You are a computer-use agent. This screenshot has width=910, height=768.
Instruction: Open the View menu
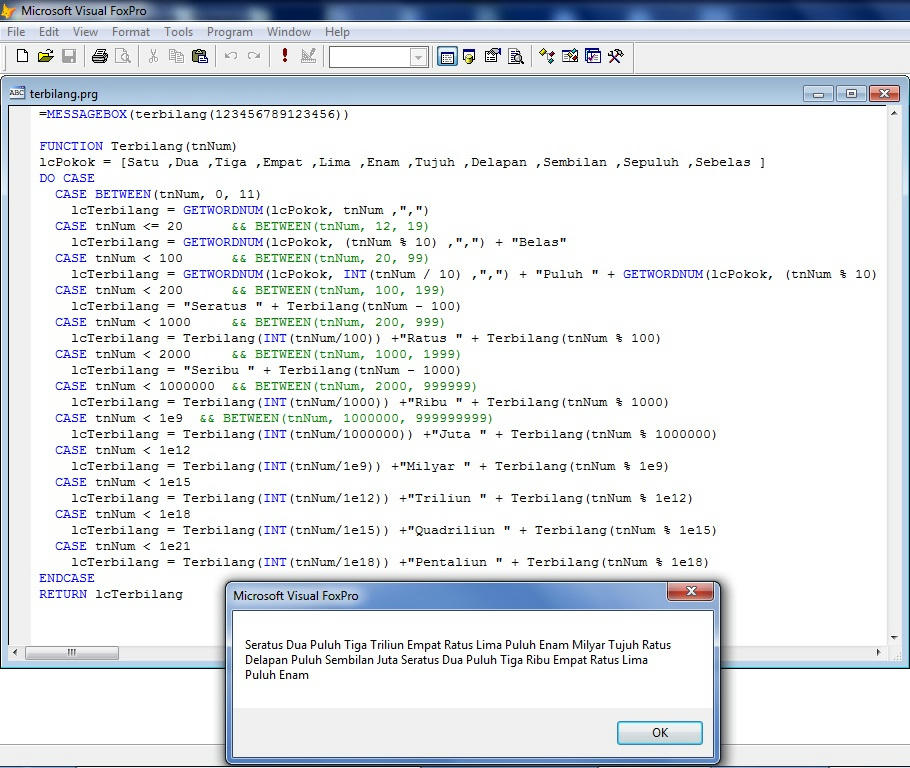[85, 32]
